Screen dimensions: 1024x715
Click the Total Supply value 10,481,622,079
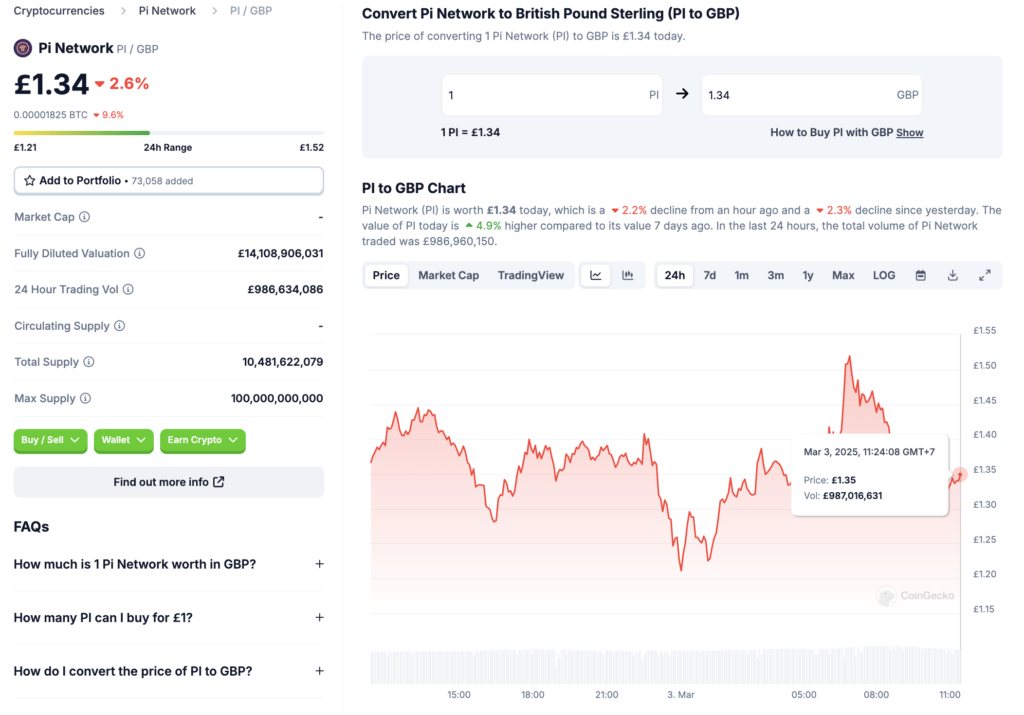point(283,362)
